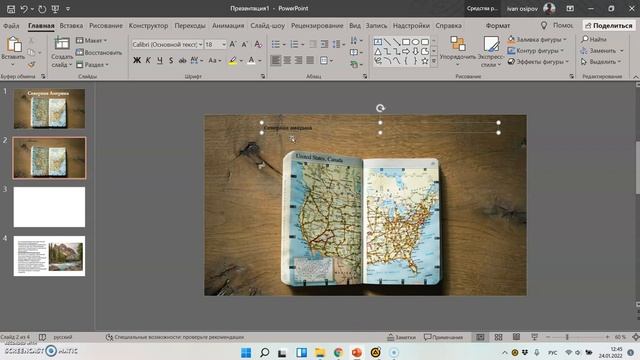Expand the shapes gallery more arrow
This screenshot has height=360, width=640.
(434, 61)
